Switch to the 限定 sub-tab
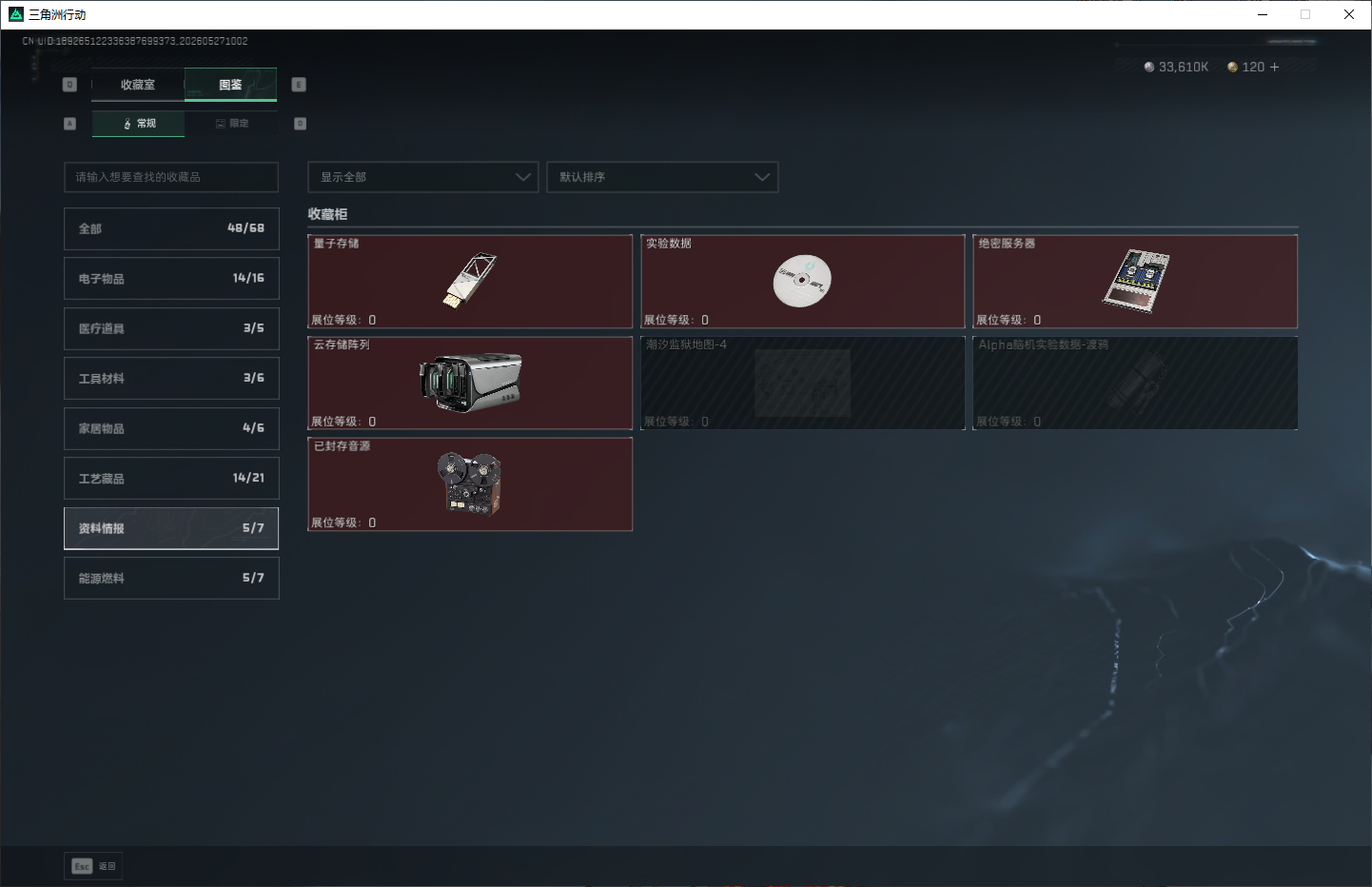Viewport: 1372px width, 887px height. [231, 124]
